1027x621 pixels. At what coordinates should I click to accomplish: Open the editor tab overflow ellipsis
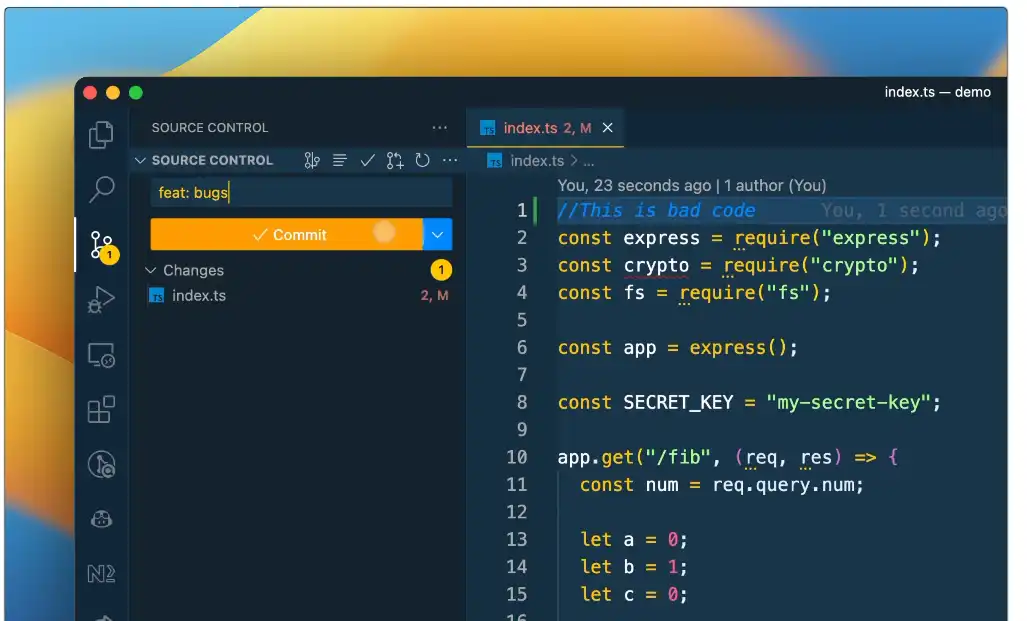440,127
